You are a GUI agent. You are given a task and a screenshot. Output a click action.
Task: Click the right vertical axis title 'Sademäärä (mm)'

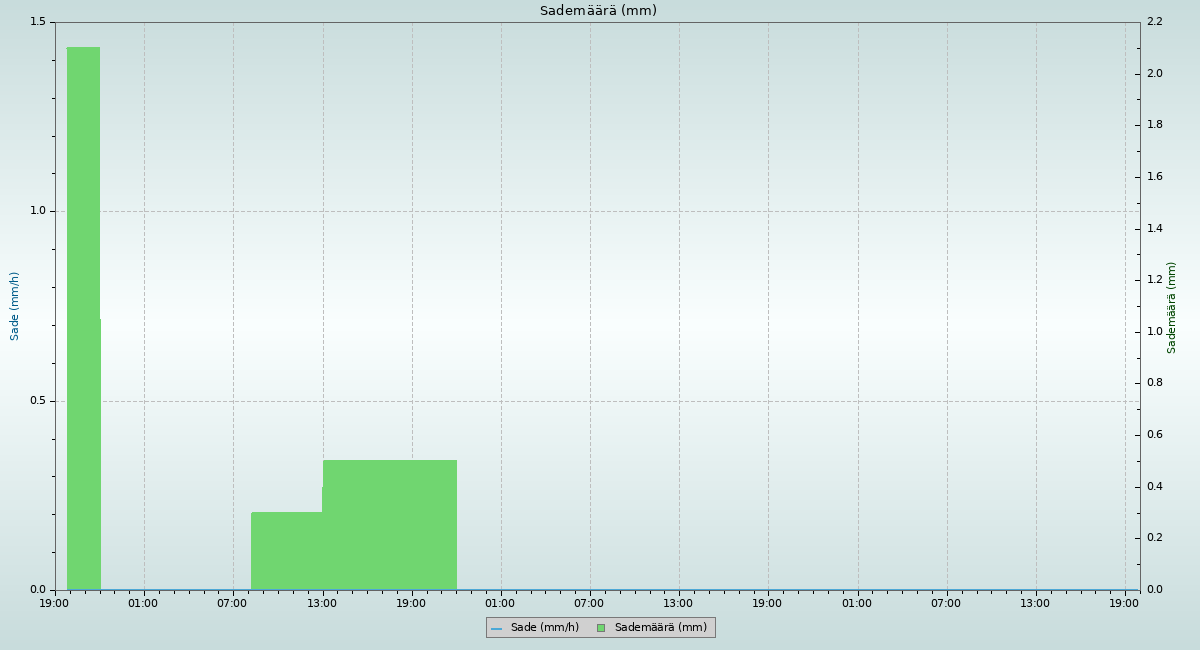point(1172,307)
